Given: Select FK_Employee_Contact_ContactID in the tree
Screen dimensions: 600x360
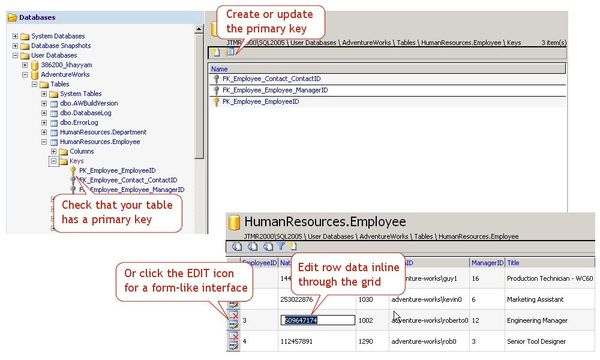Looking at the screenshot, I should click(128, 180).
